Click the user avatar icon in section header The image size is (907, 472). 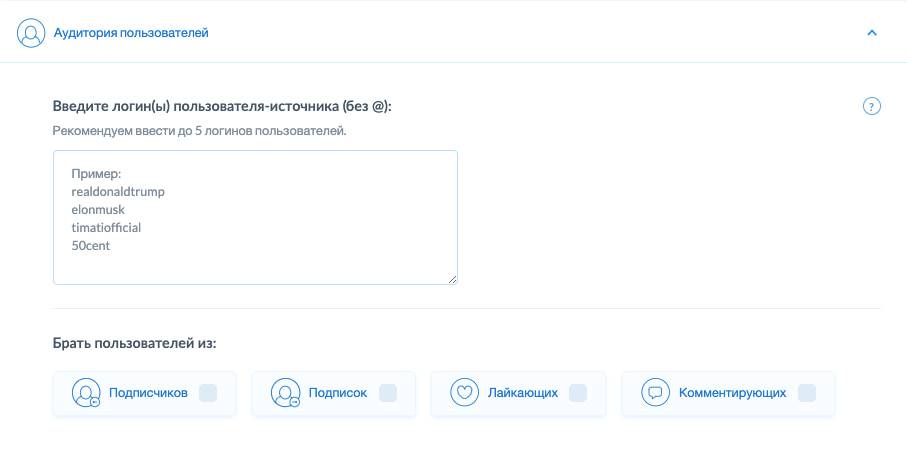point(32,33)
